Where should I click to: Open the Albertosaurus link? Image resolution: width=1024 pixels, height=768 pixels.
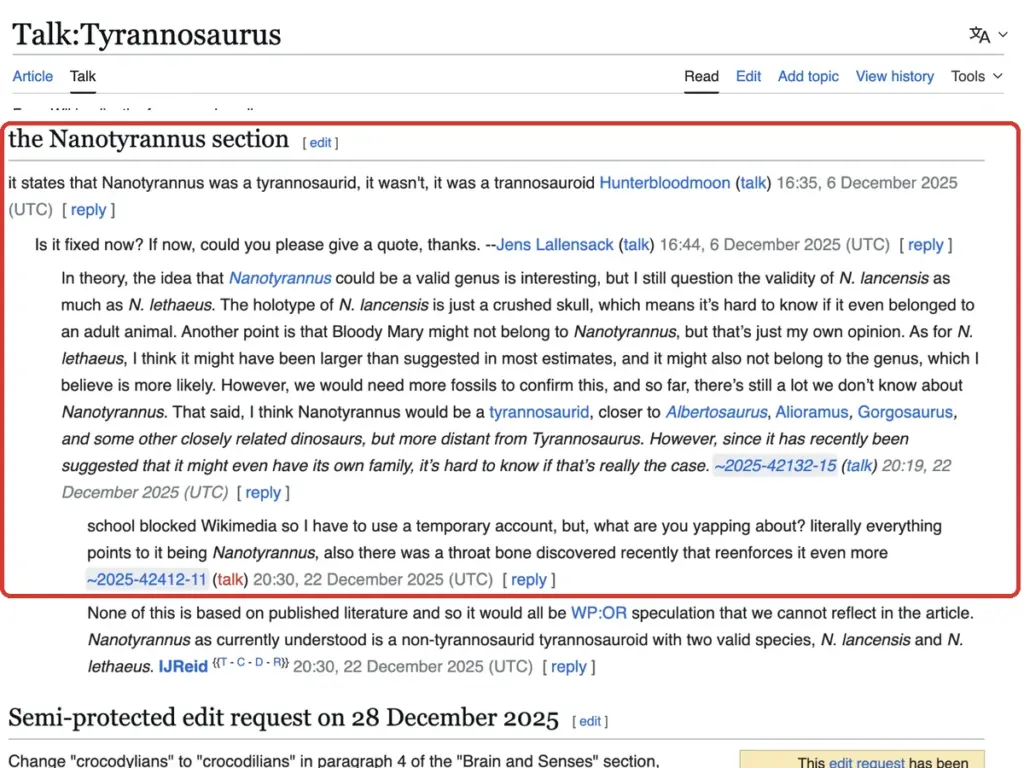(x=716, y=412)
